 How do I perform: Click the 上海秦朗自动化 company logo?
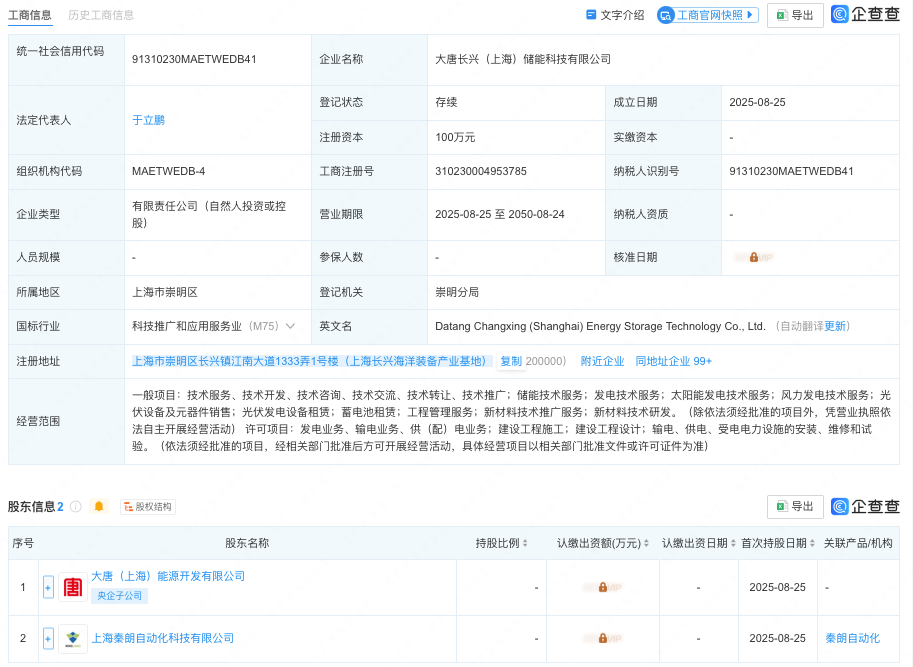pos(73,638)
